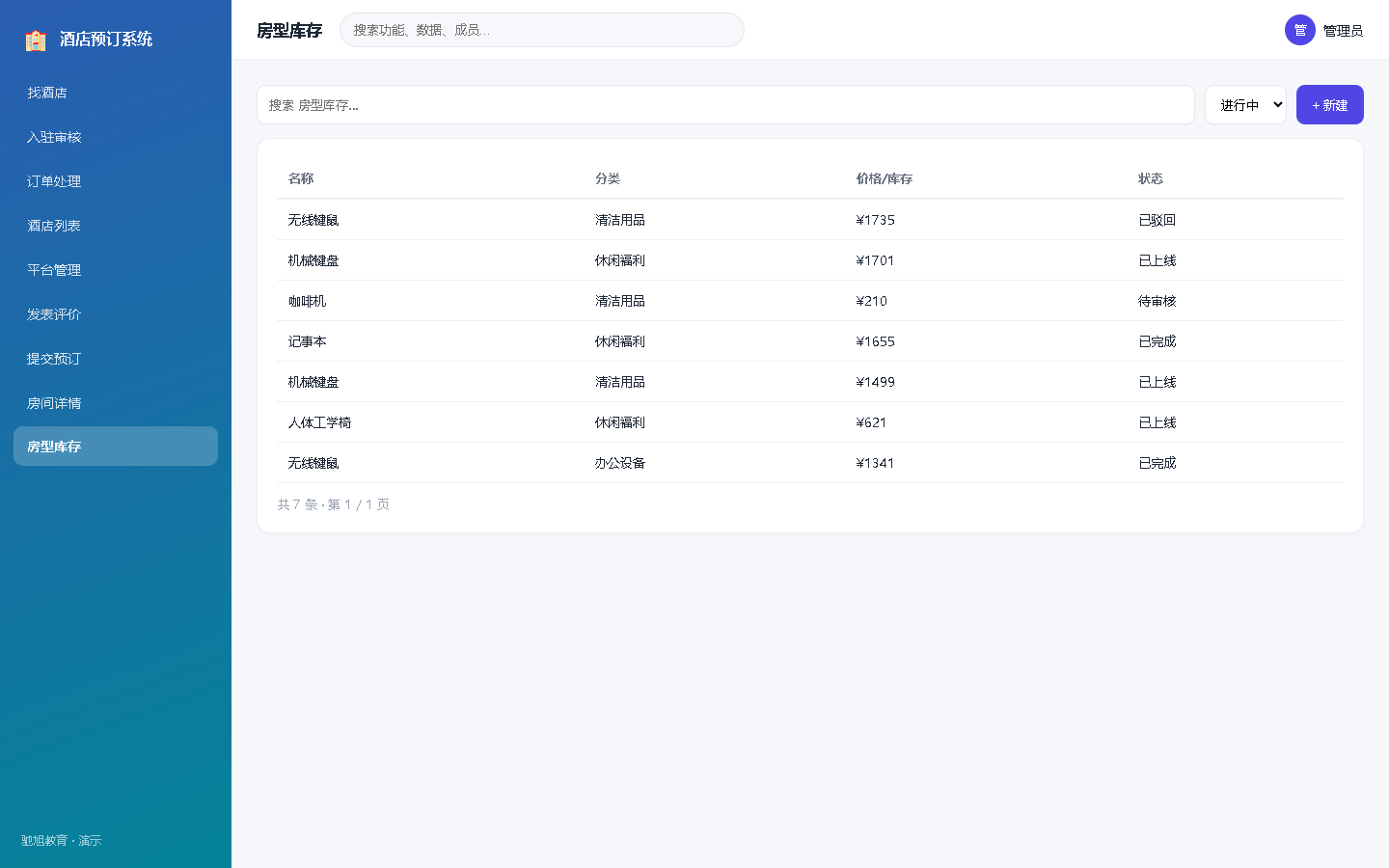Open the 进行中 status filter dropdown
Viewport: 1389px width, 868px height.
tap(1245, 105)
